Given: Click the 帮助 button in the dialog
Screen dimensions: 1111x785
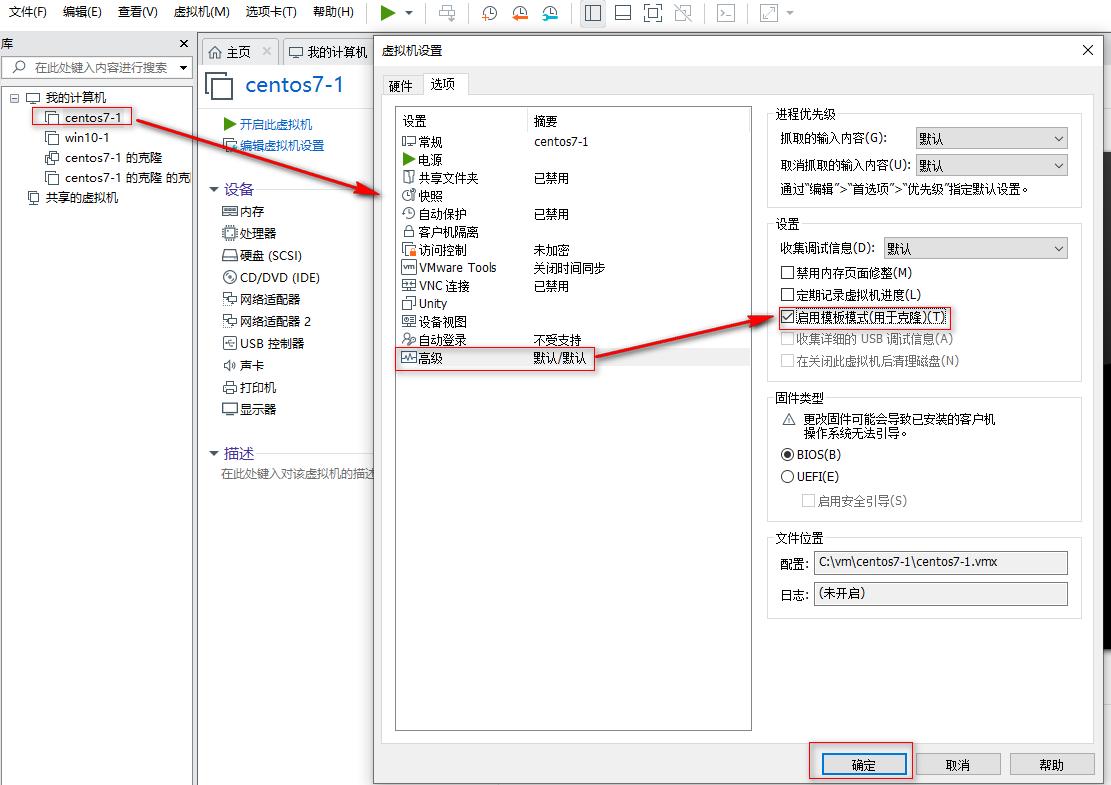Looking at the screenshot, I should (1052, 764).
